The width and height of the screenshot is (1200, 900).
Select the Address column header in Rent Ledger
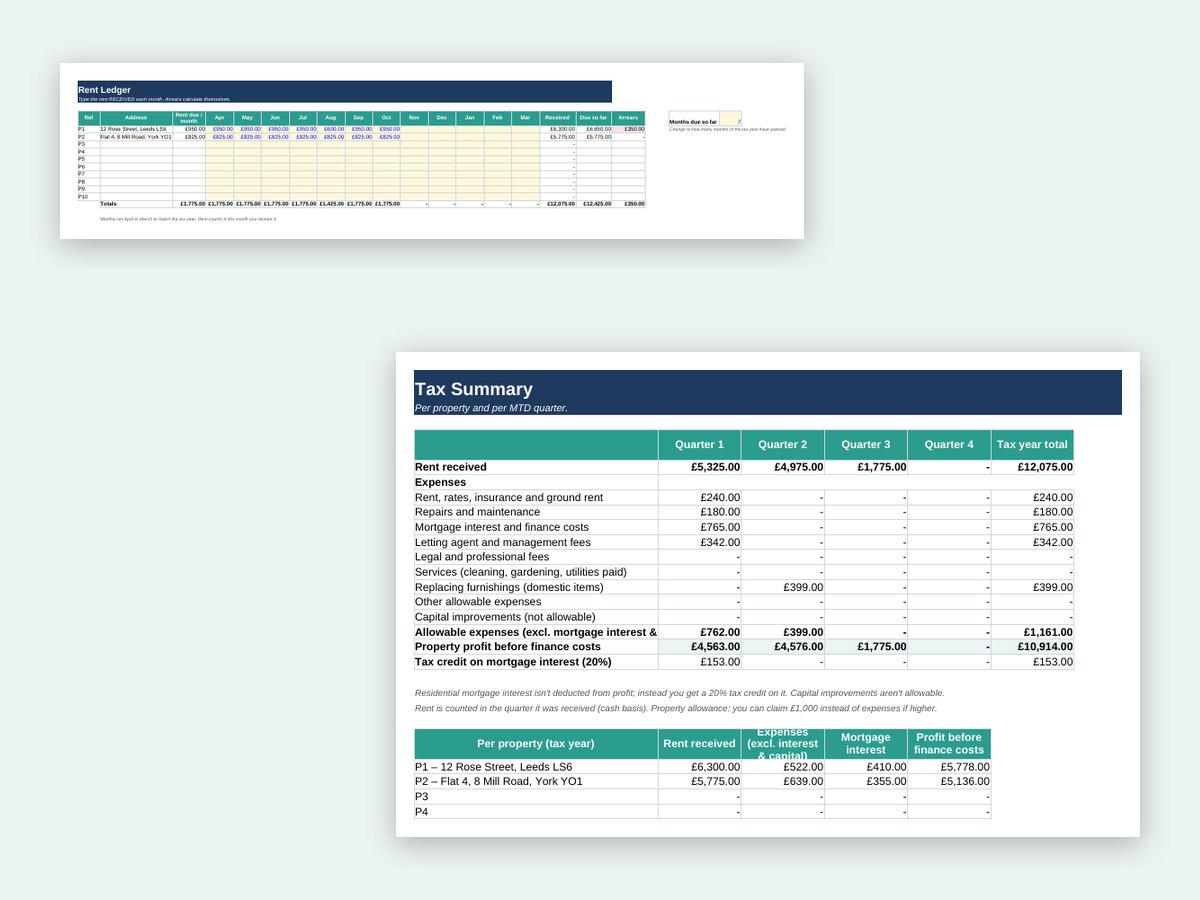(136, 118)
